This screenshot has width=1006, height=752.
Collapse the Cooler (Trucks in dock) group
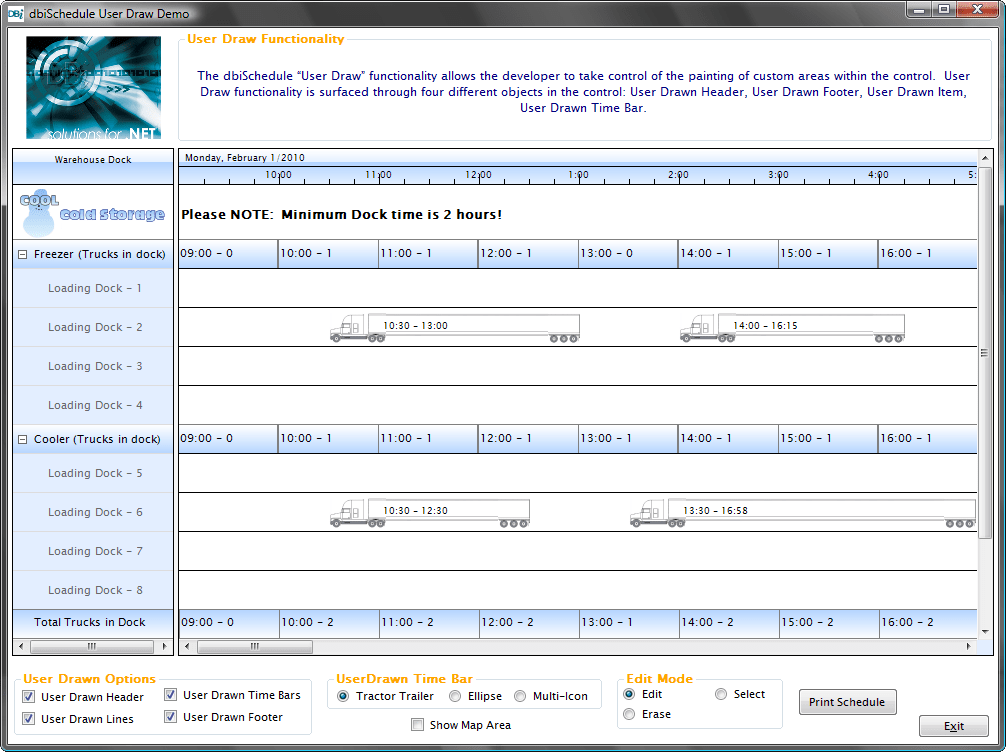click(22, 440)
